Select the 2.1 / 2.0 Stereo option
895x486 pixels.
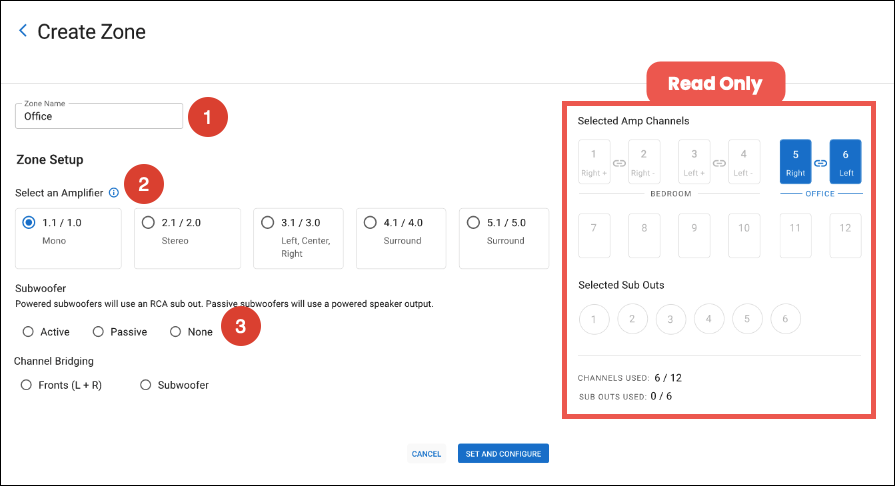tap(149, 222)
